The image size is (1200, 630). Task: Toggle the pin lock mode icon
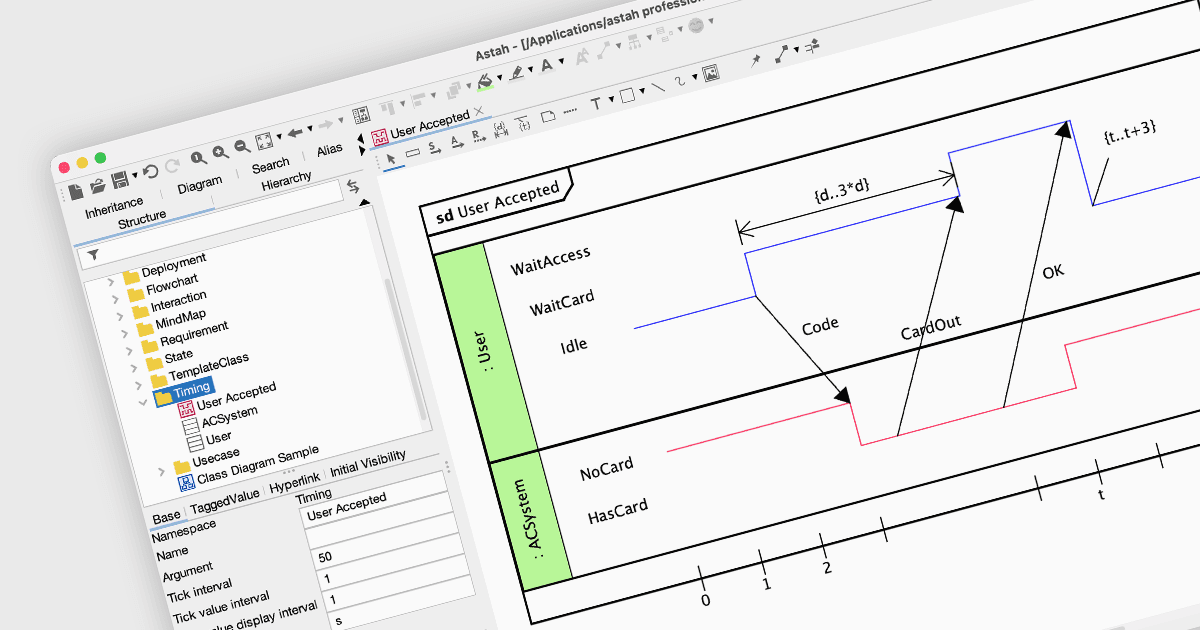tap(756, 60)
